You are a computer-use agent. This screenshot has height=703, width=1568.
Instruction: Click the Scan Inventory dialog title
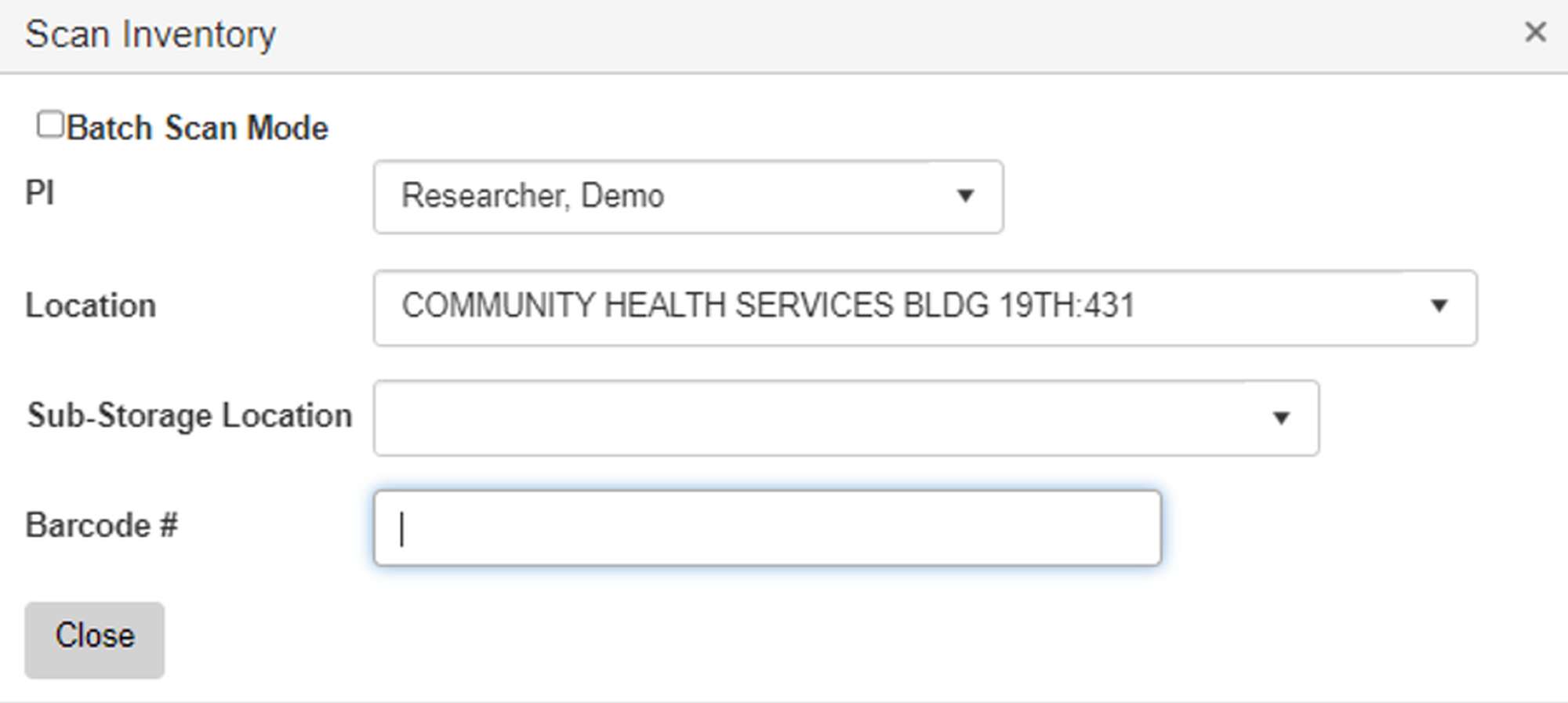coord(151,34)
